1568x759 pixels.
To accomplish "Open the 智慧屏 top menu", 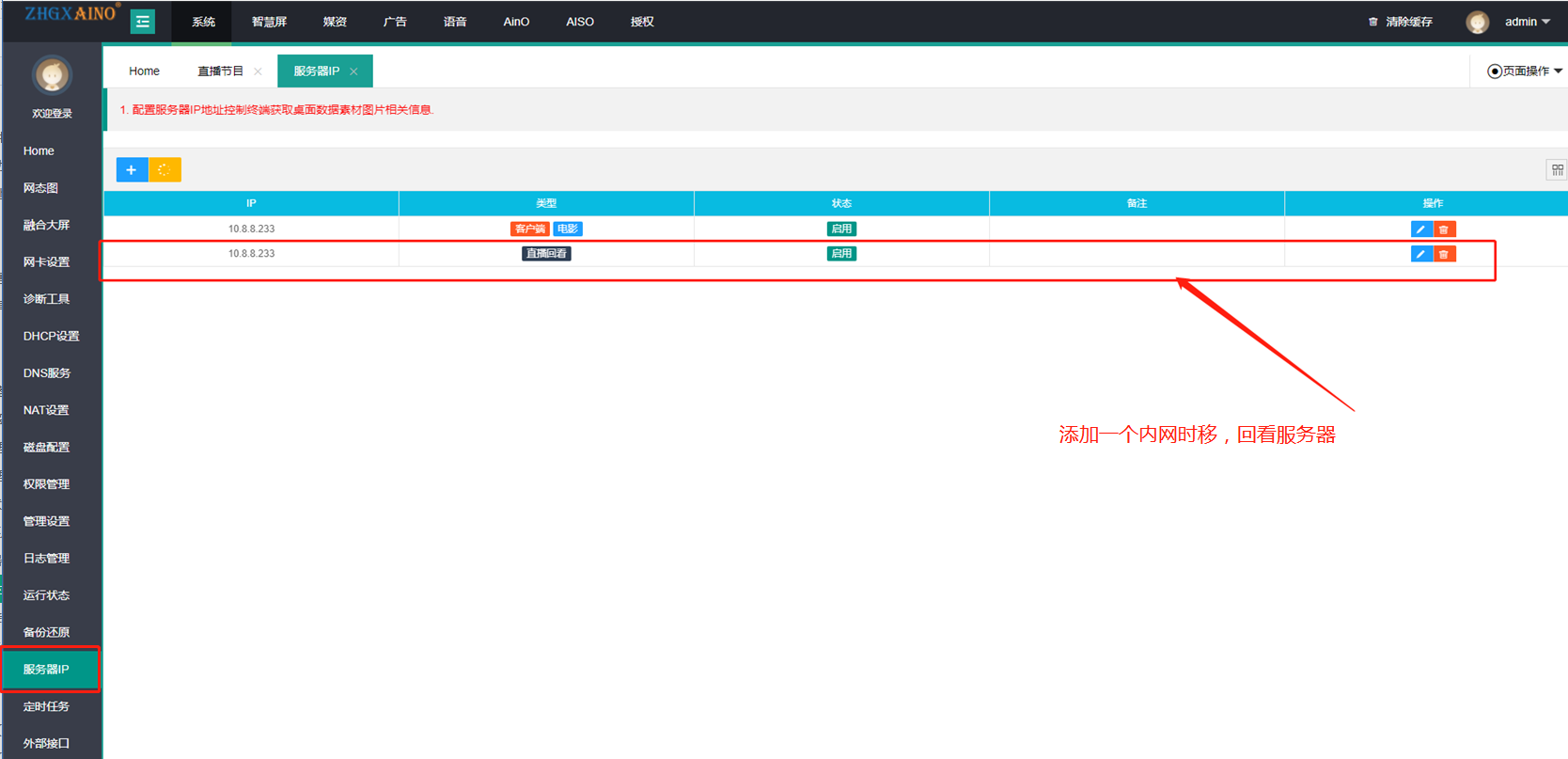I will (x=269, y=22).
